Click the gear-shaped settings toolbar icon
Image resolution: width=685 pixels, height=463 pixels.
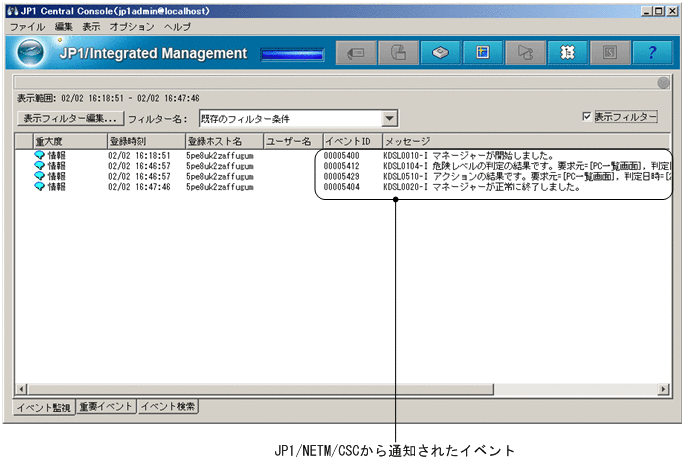point(567,53)
